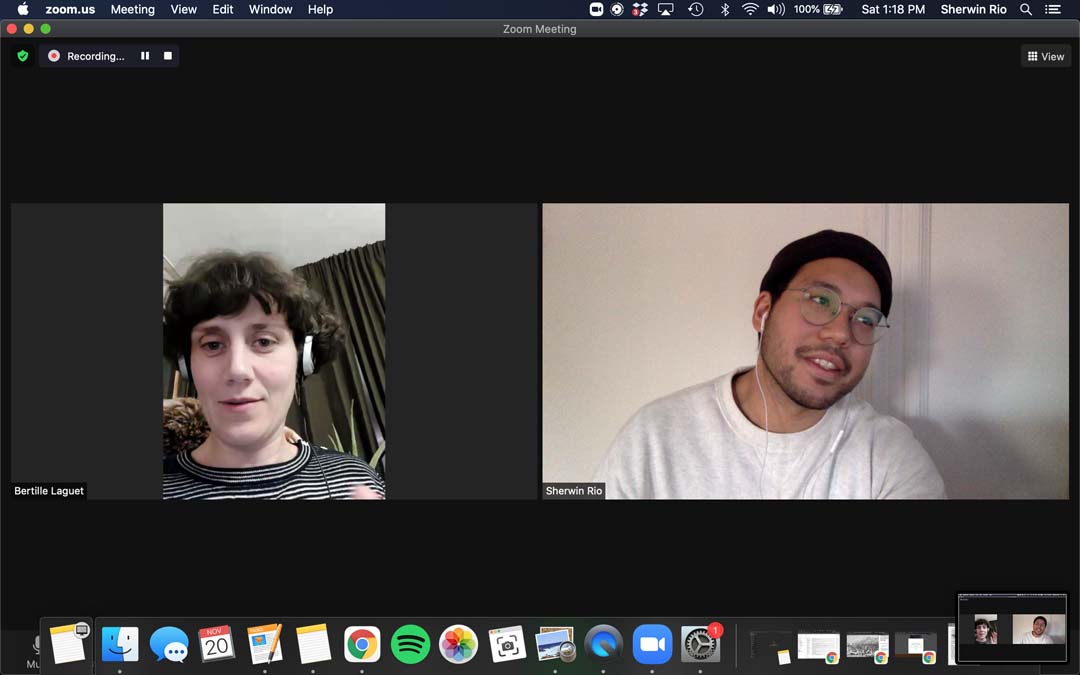Open Messages from the Dock

pyautogui.click(x=169, y=645)
